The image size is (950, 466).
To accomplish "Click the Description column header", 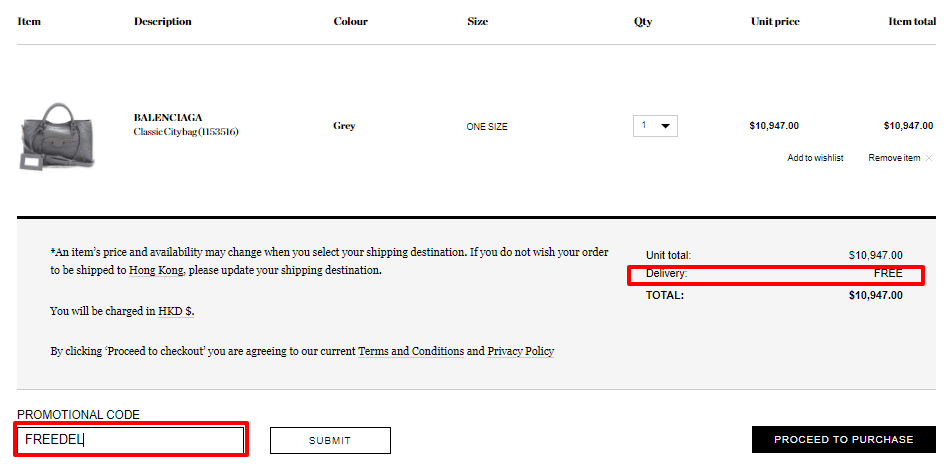I will tap(162, 21).
